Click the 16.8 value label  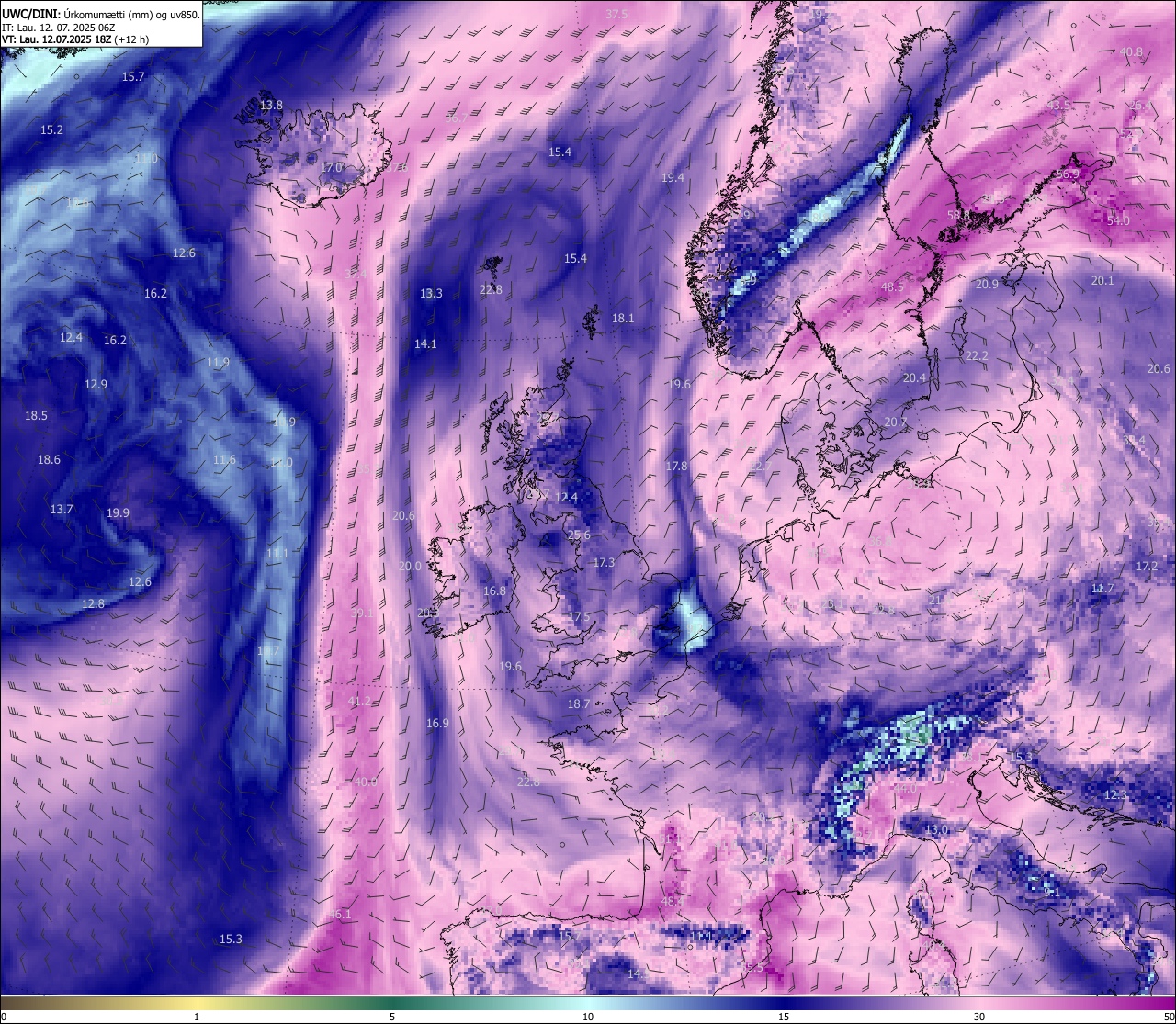(x=494, y=591)
